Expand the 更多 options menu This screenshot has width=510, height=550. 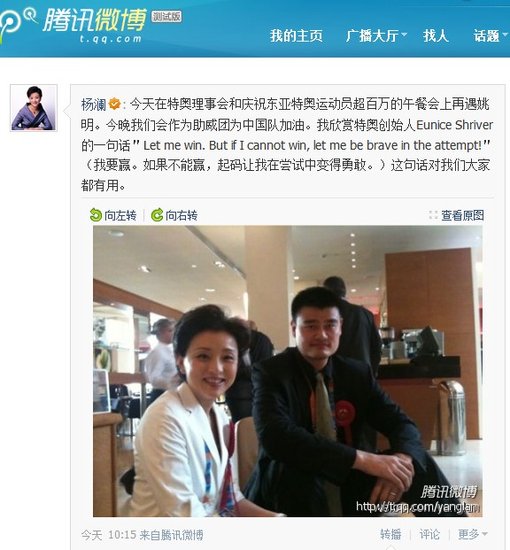click(472, 535)
